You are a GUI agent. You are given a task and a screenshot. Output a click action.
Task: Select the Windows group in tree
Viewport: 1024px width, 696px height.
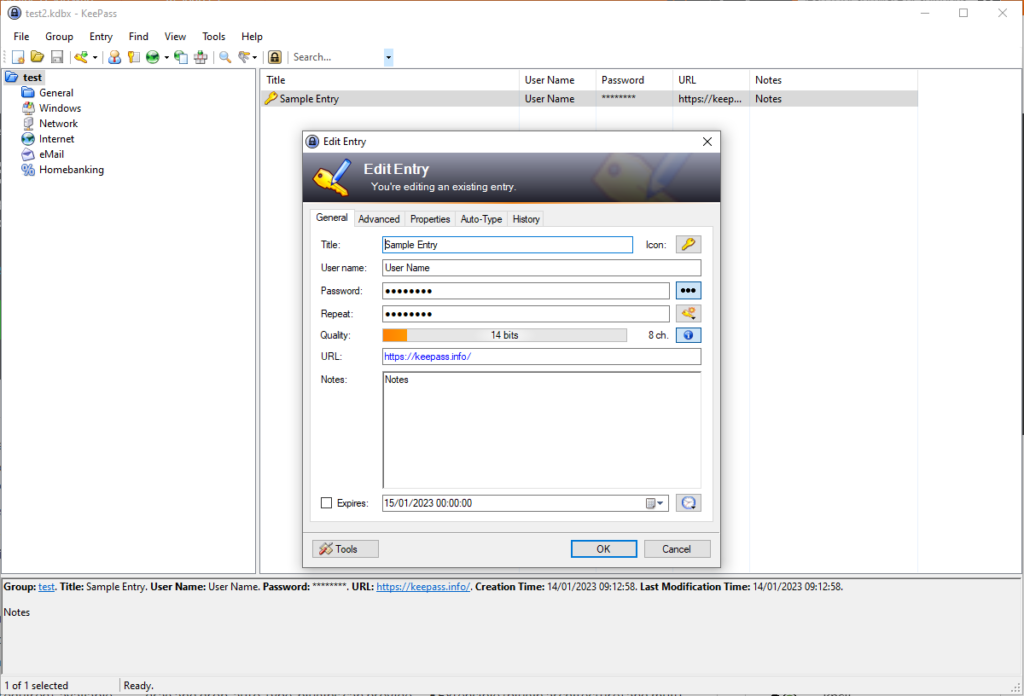point(60,108)
